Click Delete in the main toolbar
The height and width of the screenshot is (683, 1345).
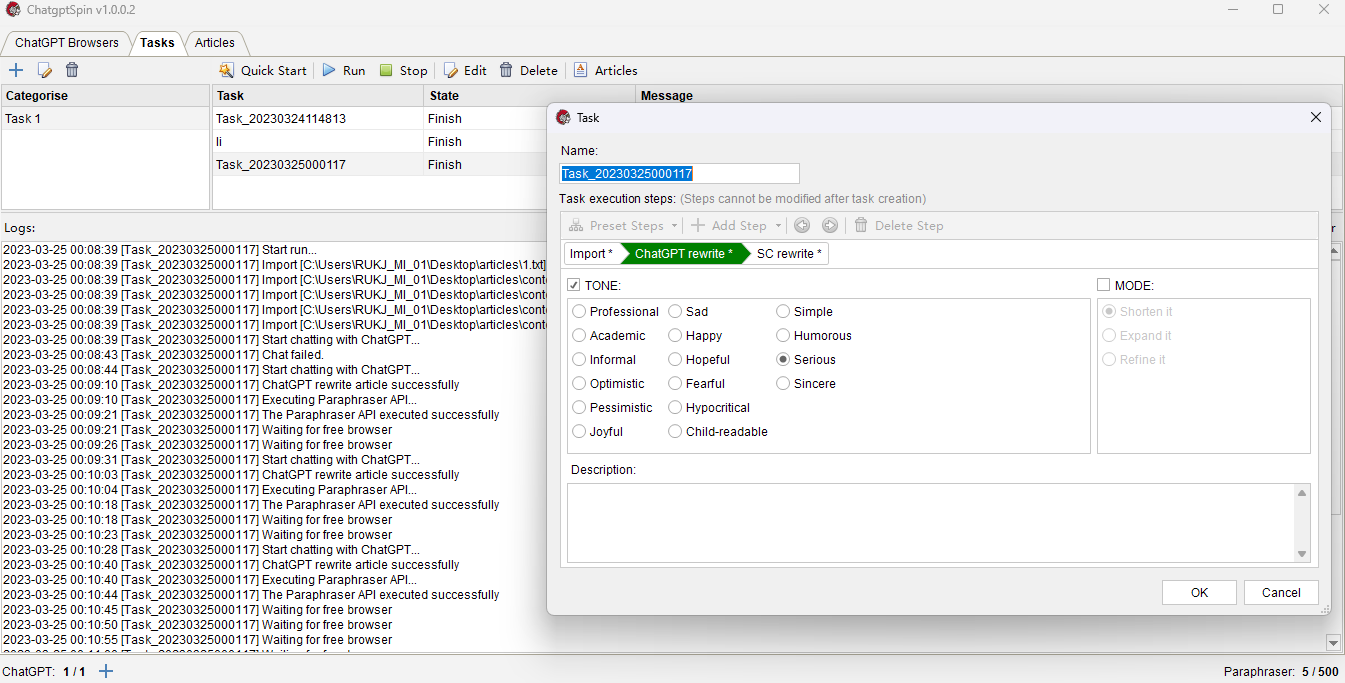[528, 71]
